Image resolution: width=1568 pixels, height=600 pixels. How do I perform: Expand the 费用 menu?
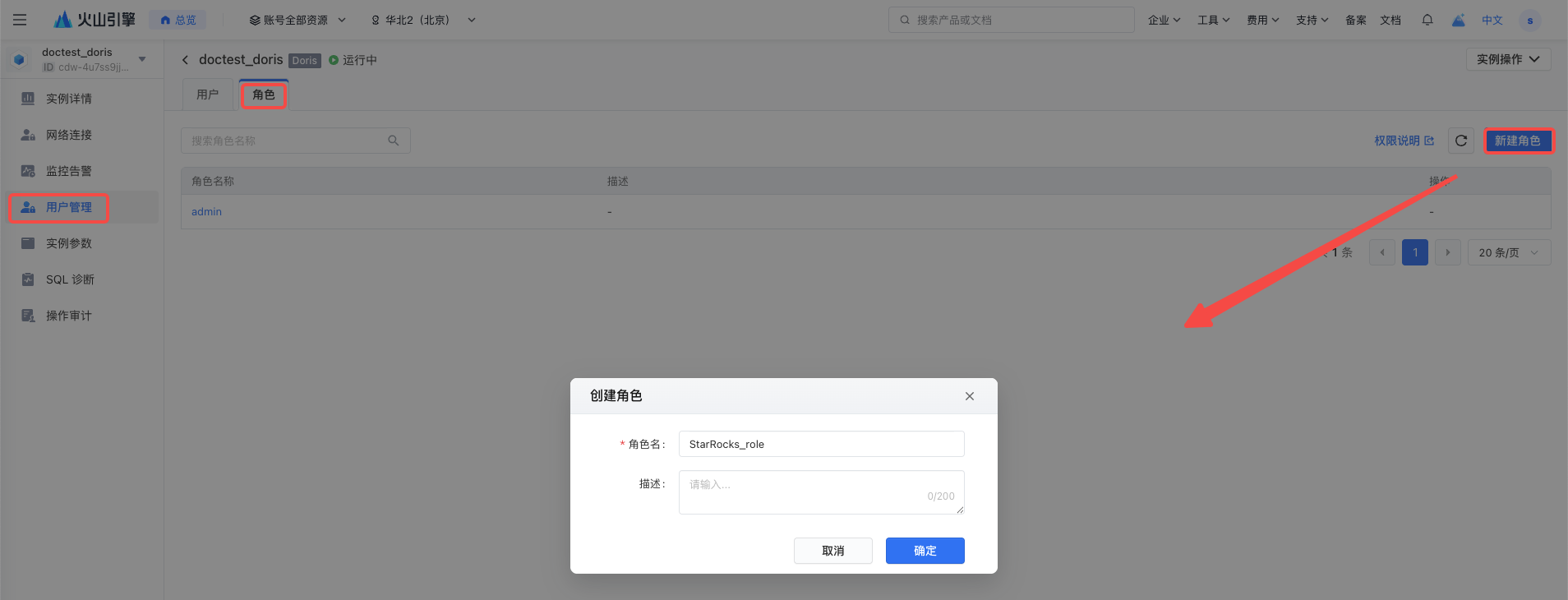coord(1262,20)
